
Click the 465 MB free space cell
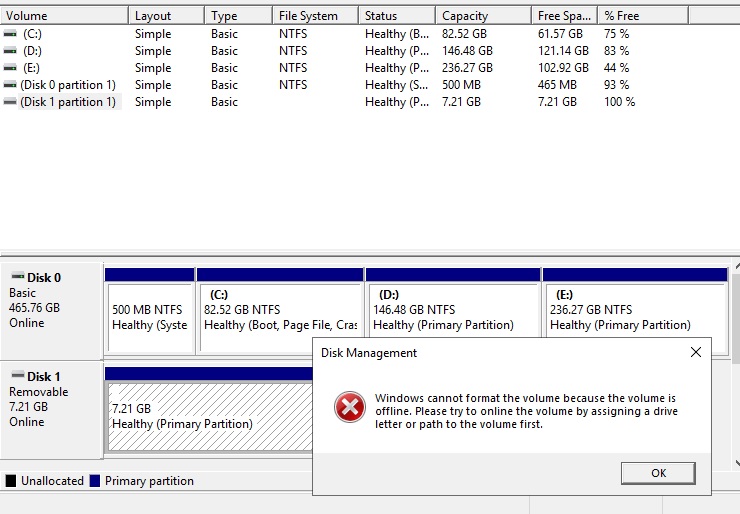pyautogui.click(x=557, y=85)
